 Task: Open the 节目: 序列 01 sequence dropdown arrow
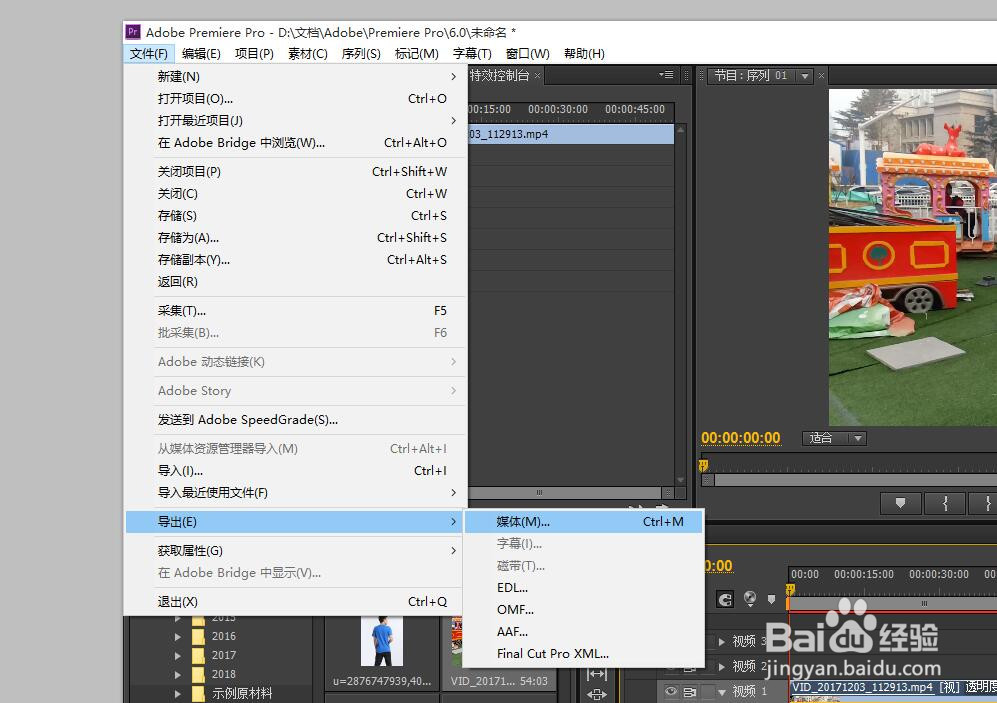pos(805,76)
